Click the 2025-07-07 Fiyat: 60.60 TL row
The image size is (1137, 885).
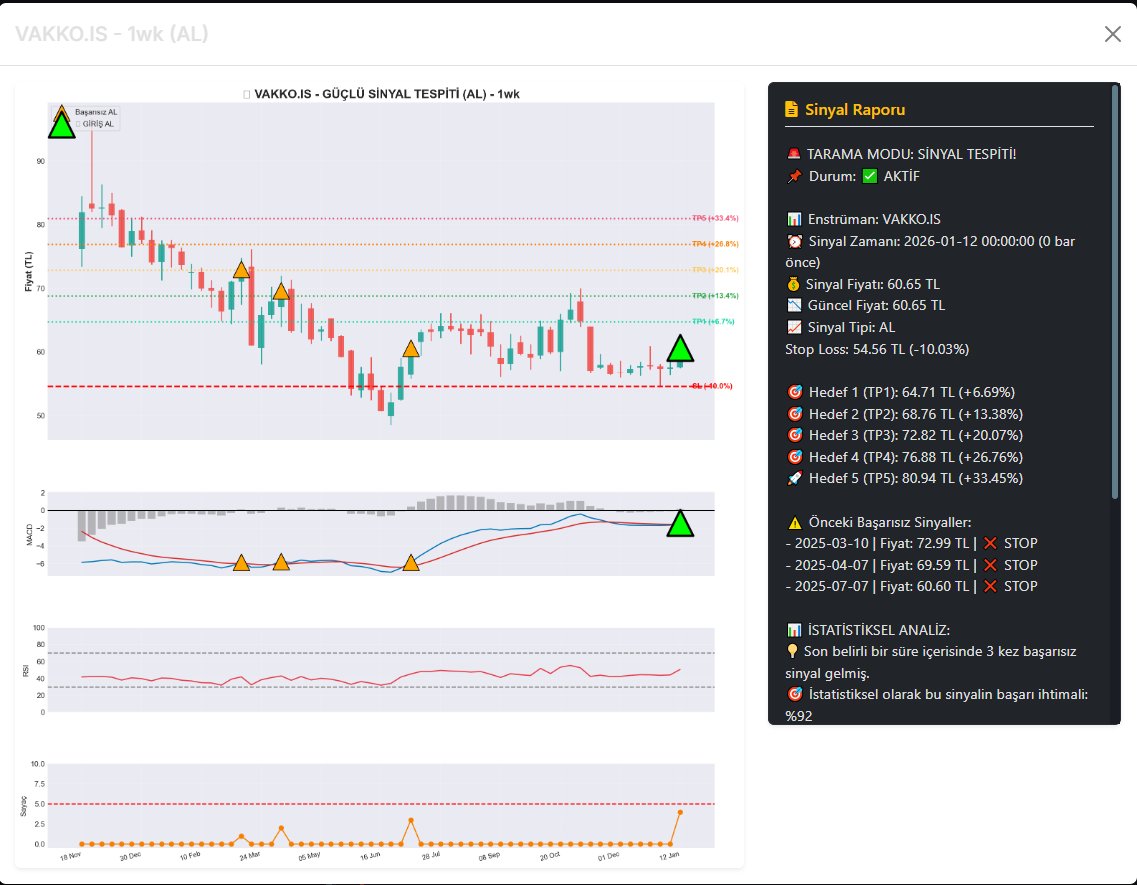pyautogui.click(x=911, y=586)
